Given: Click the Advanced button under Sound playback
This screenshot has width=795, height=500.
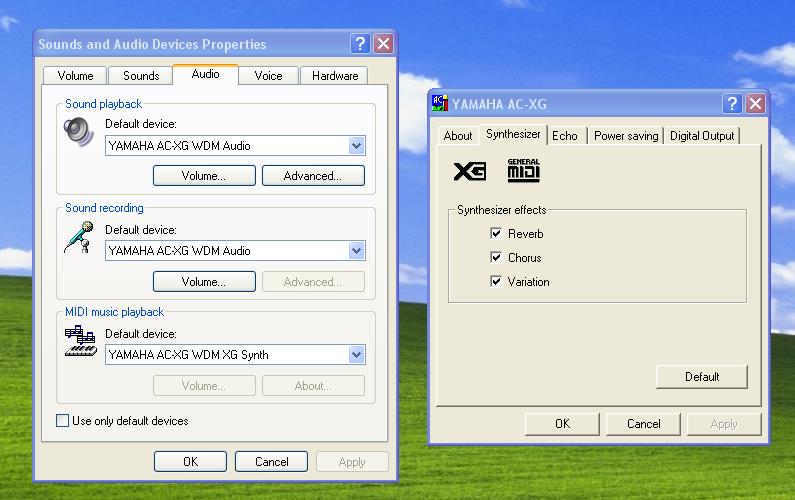Looking at the screenshot, I should click(x=313, y=175).
